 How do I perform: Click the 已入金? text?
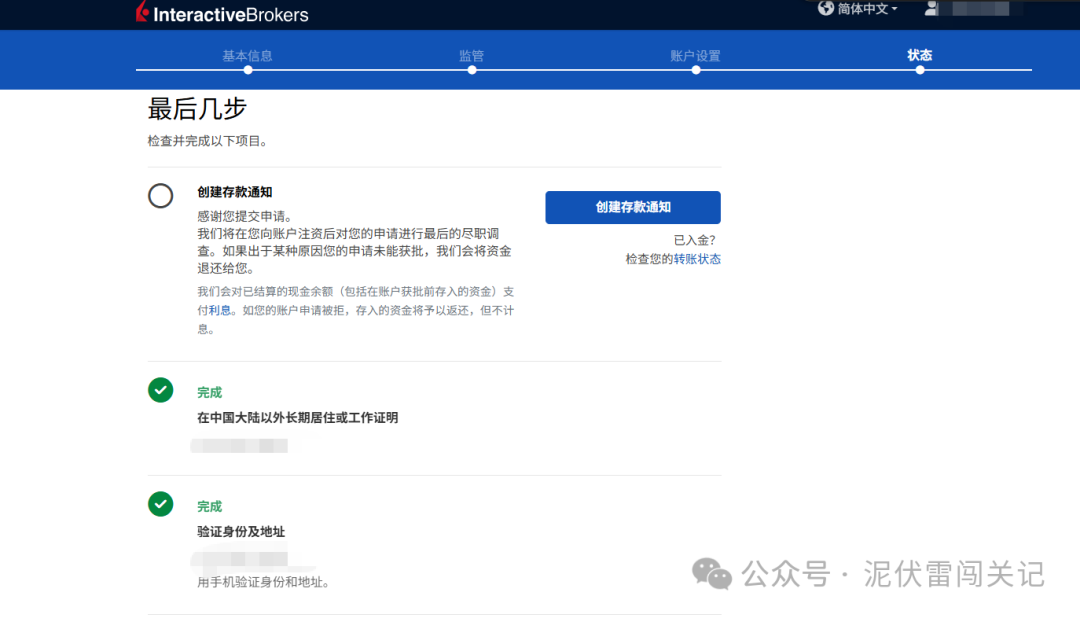[698, 239]
